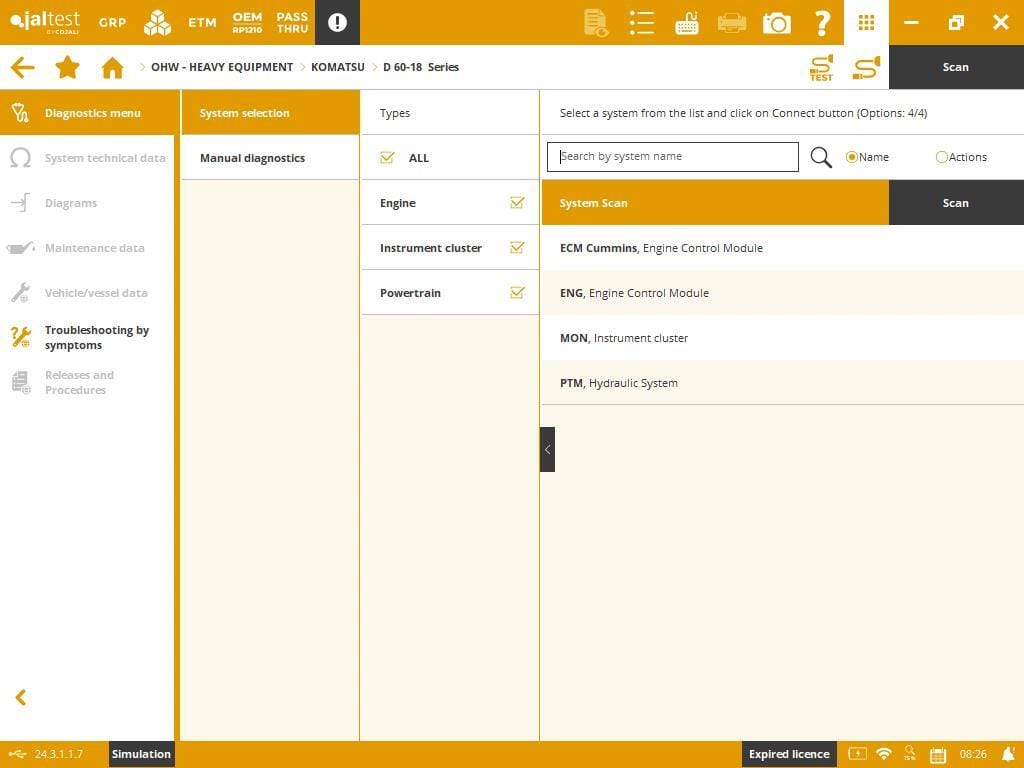Collapse the types panel with the side arrow
Viewport: 1024px width, 768px height.
pyautogui.click(x=547, y=450)
